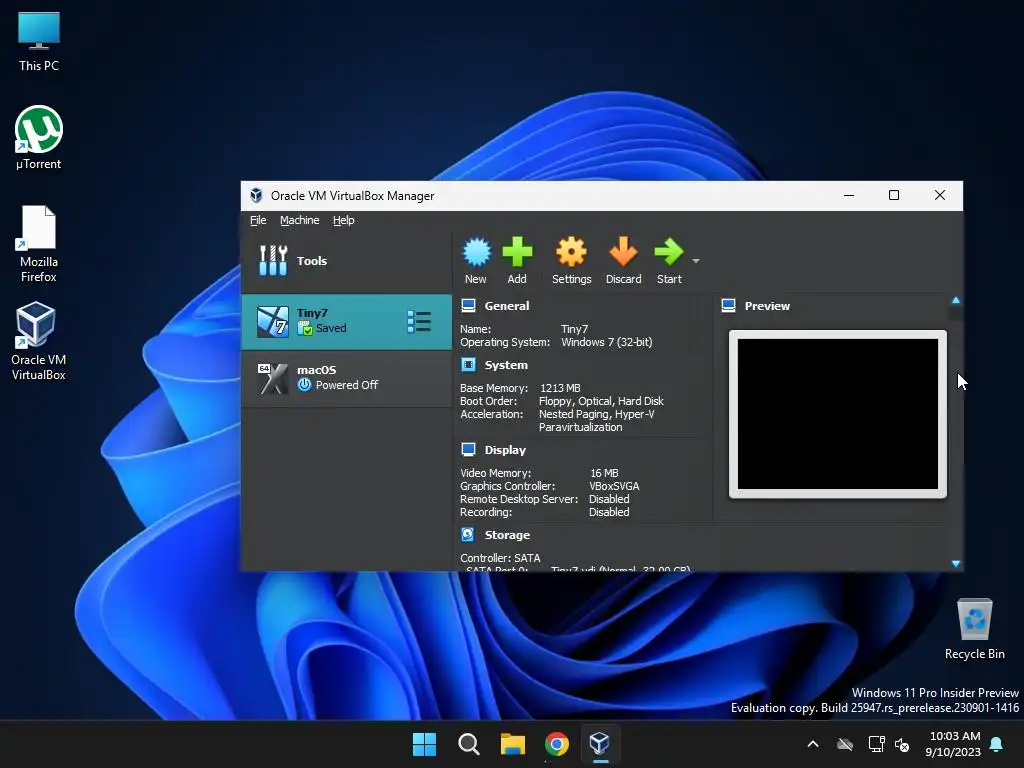Viewport: 1024px width, 768px height.
Task: Select the Tiny7 virtual machine
Action: [x=346, y=321]
